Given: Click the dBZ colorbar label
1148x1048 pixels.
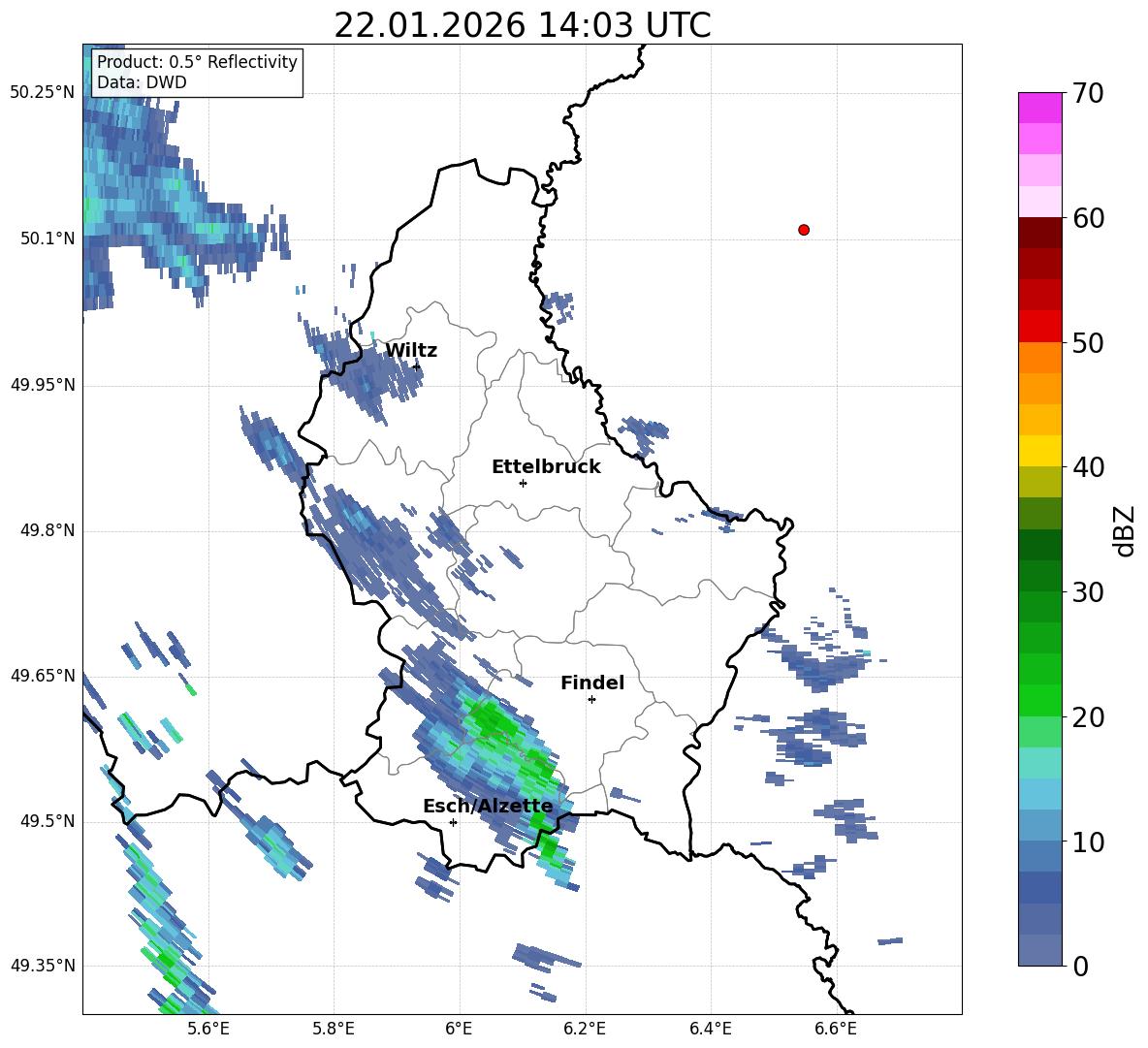Looking at the screenshot, I should coord(1126,530).
